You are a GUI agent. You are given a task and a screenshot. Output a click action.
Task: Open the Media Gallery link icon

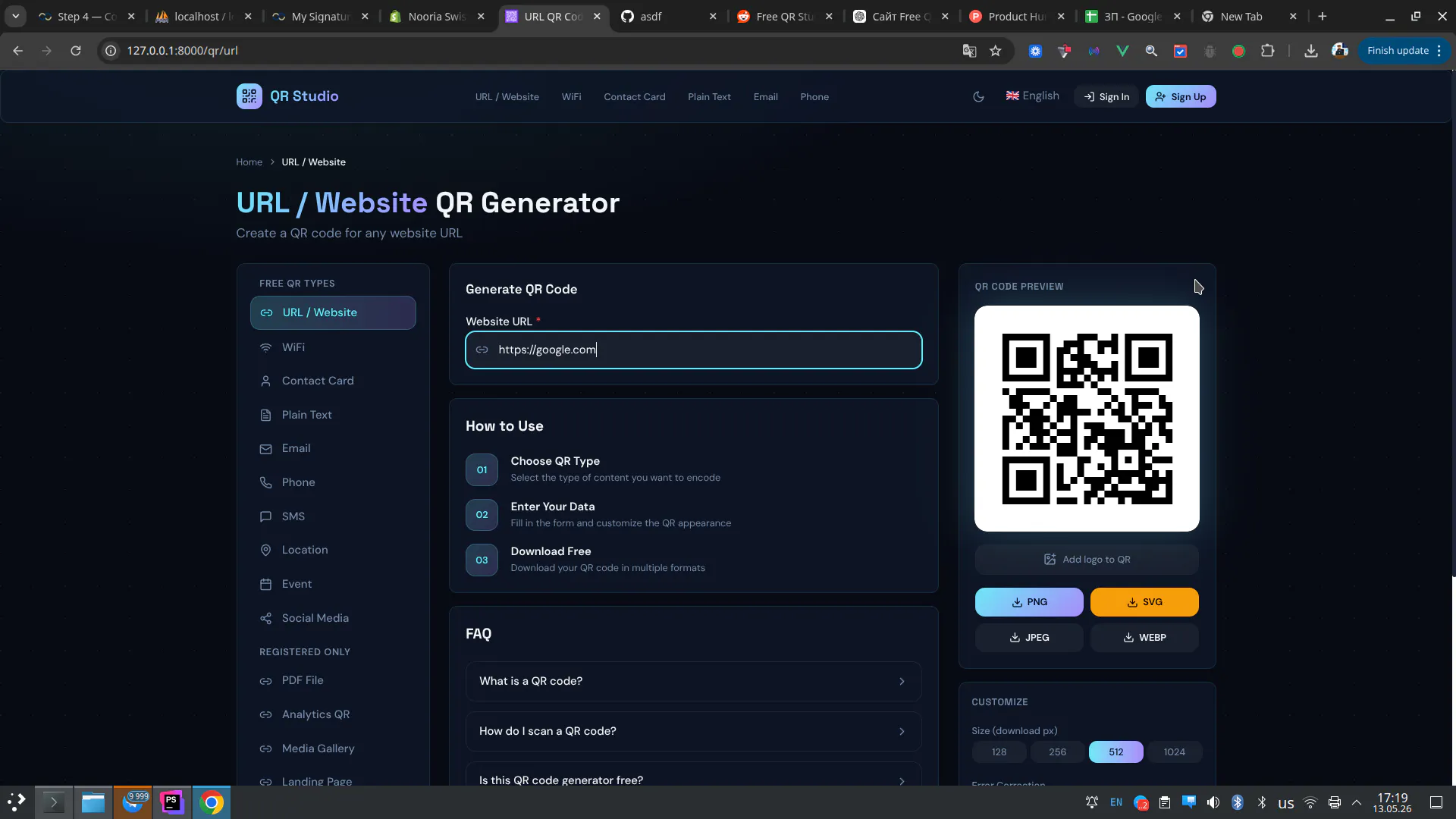click(265, 749)
